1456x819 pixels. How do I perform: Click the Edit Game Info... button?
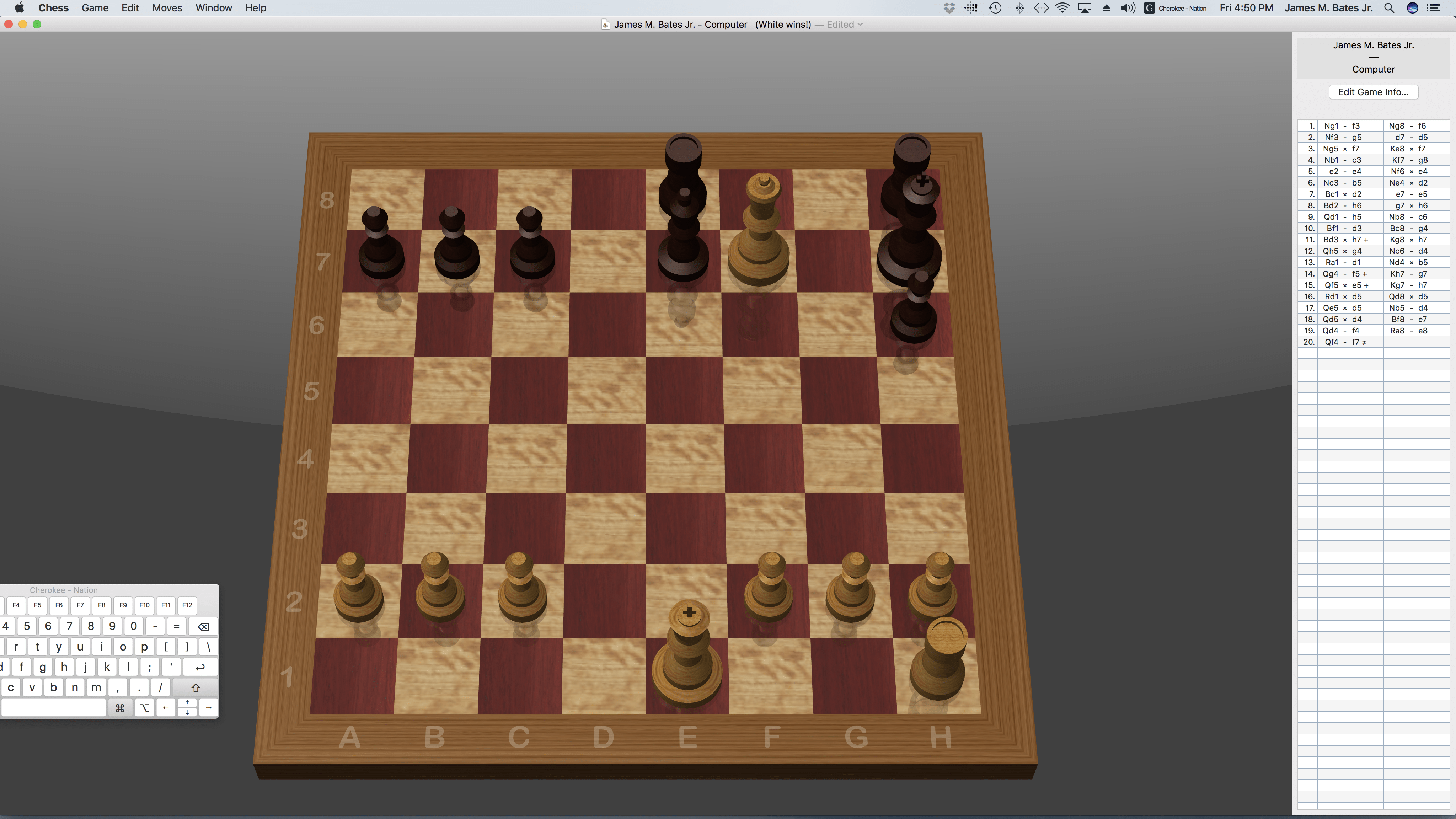click(x=1373, y=92)
